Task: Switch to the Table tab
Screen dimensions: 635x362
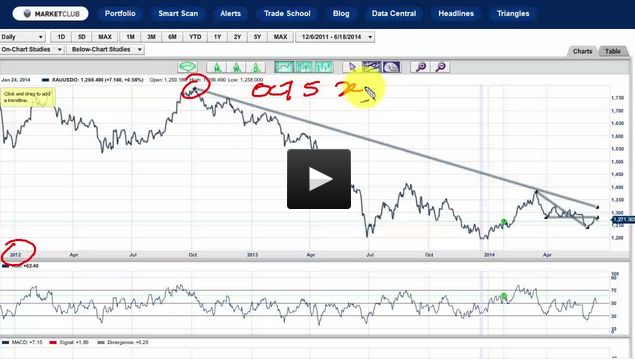Action: pos(613,51)
